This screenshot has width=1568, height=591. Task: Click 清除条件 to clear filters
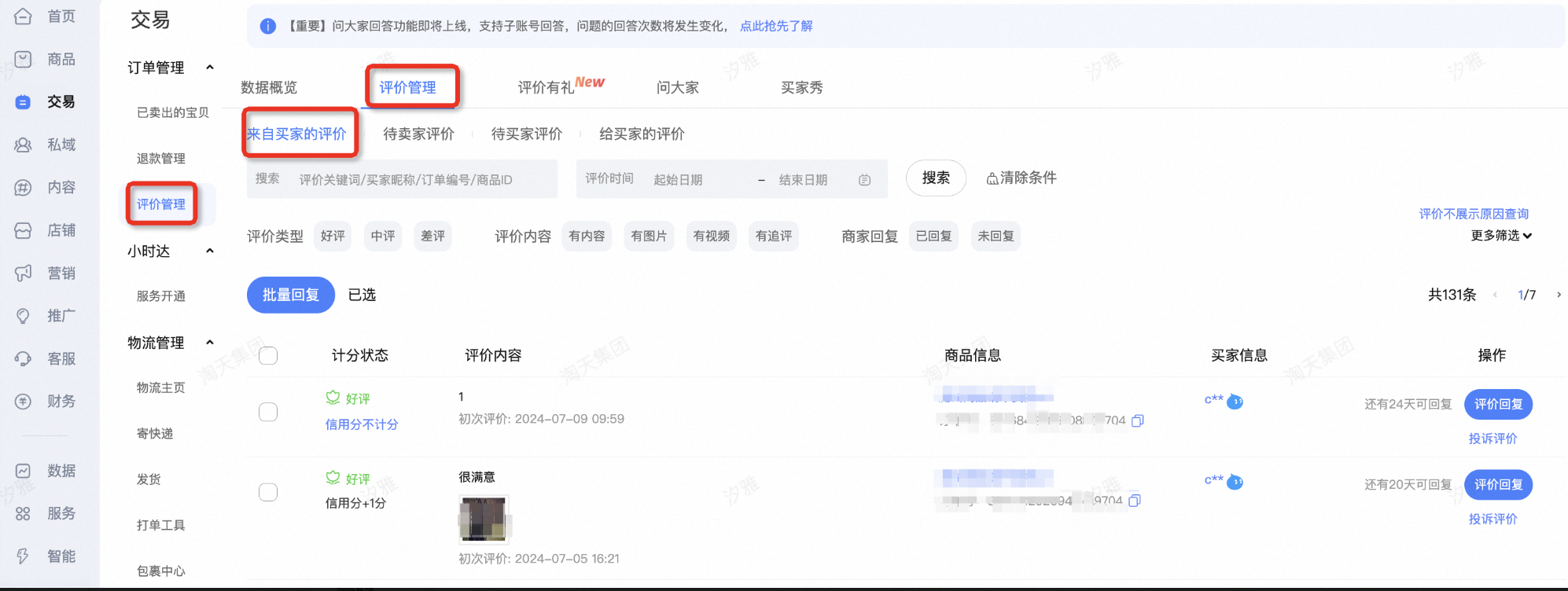(1021, 178)
